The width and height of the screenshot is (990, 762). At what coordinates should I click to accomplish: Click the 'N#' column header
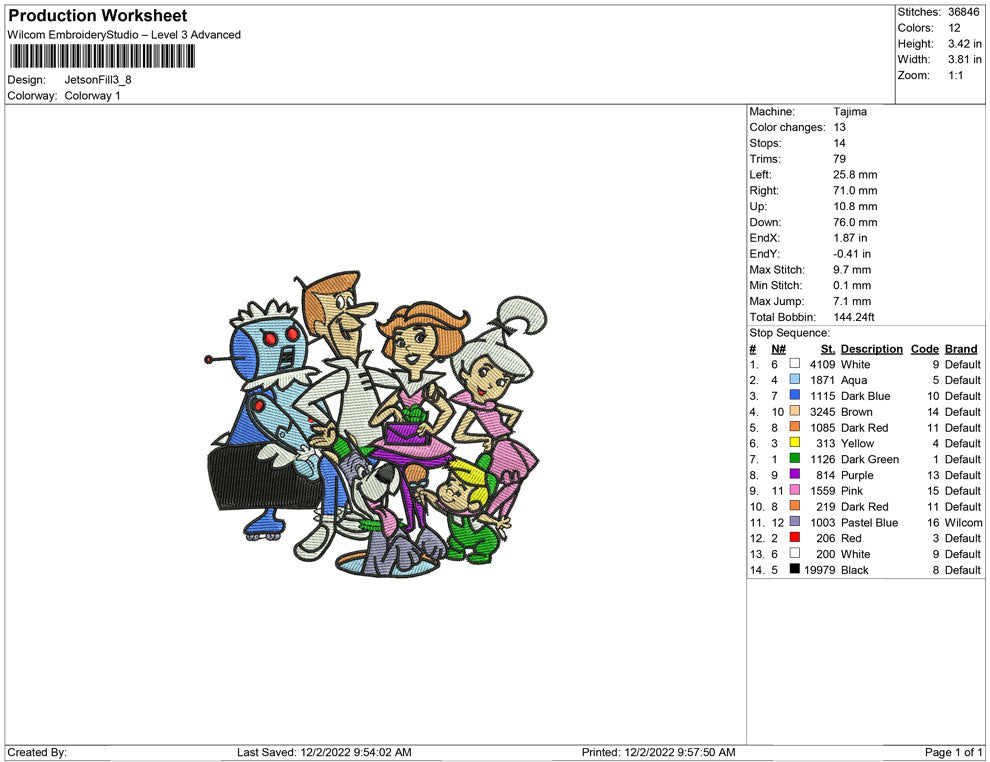pos(778,349)
